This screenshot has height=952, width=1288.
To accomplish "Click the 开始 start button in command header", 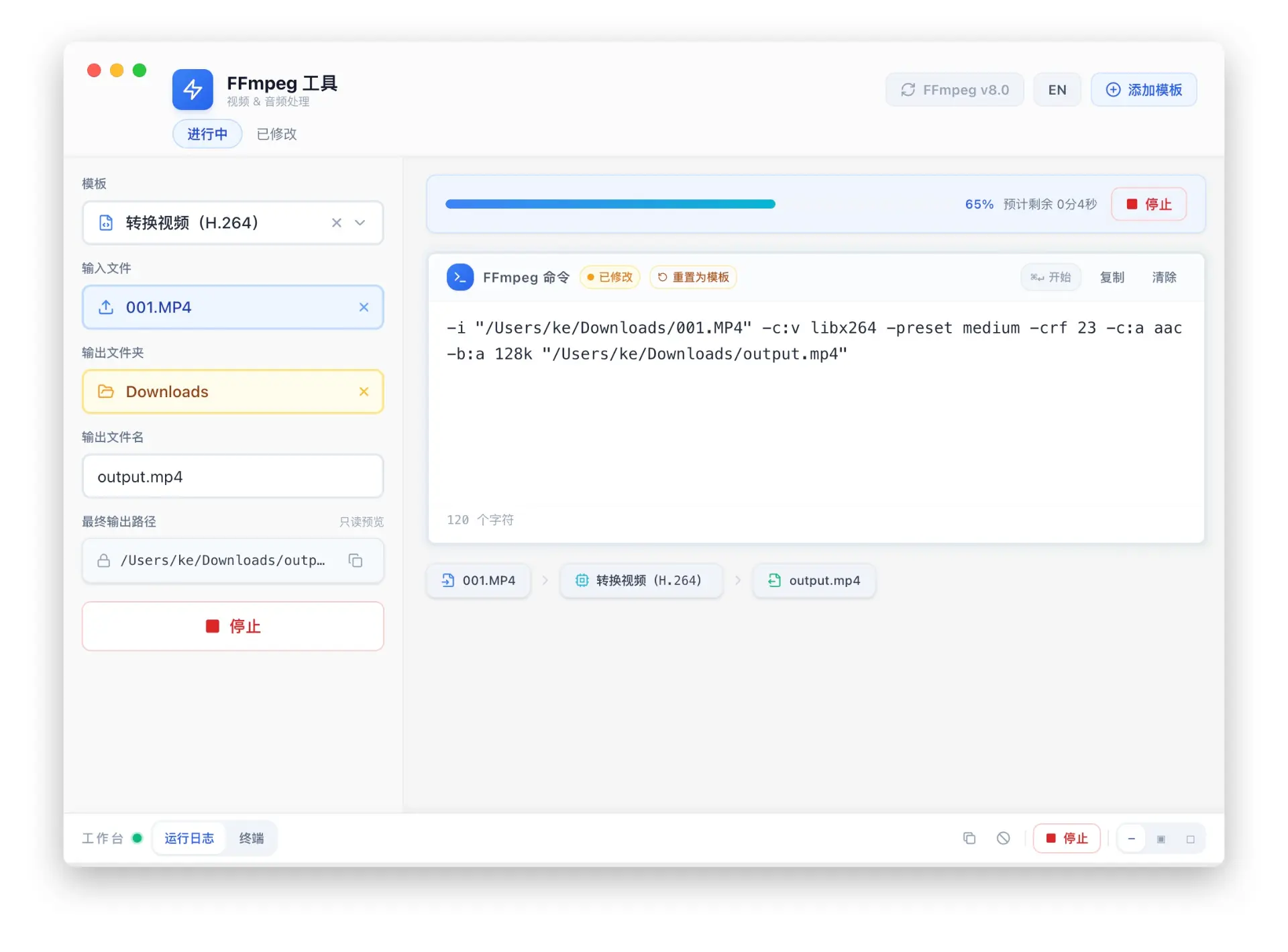I will coord(1051,277).
